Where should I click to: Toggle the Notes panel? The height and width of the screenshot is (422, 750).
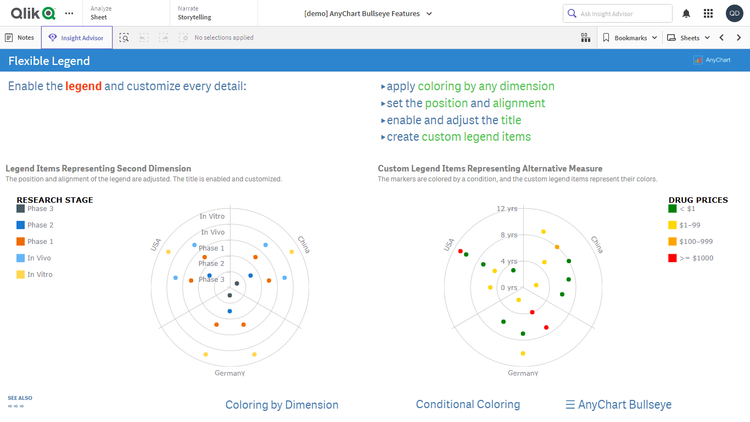click(x=20, y=37)
